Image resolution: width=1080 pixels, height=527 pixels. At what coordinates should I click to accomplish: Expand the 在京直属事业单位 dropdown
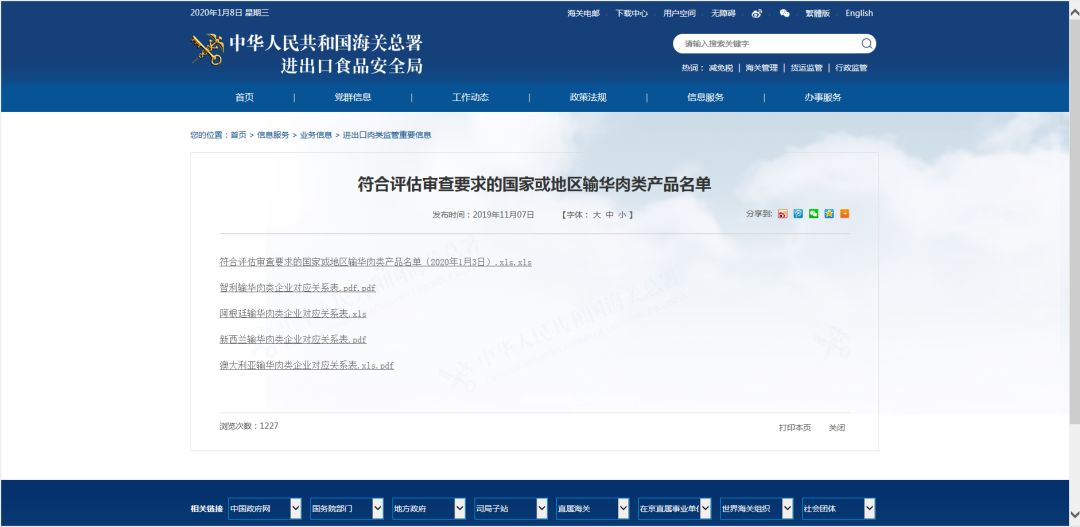click(x=674, y=508)
